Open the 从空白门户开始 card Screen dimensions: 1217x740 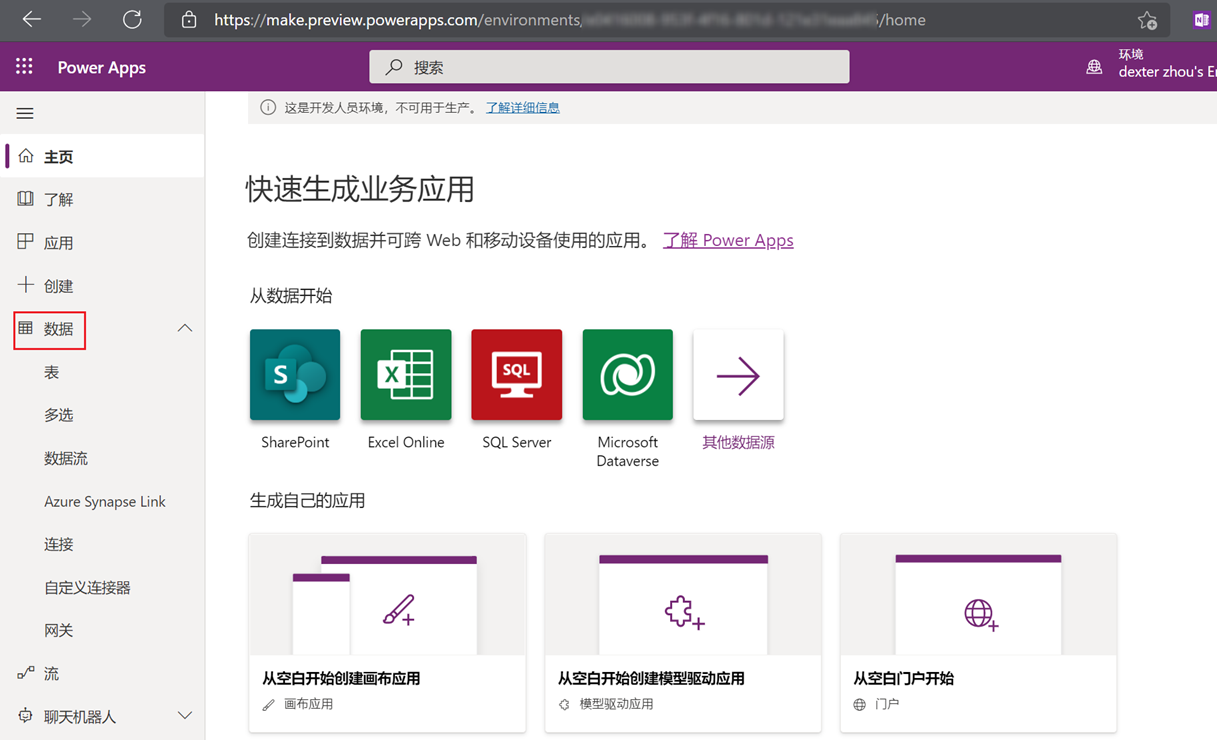[x=978, y=633]
